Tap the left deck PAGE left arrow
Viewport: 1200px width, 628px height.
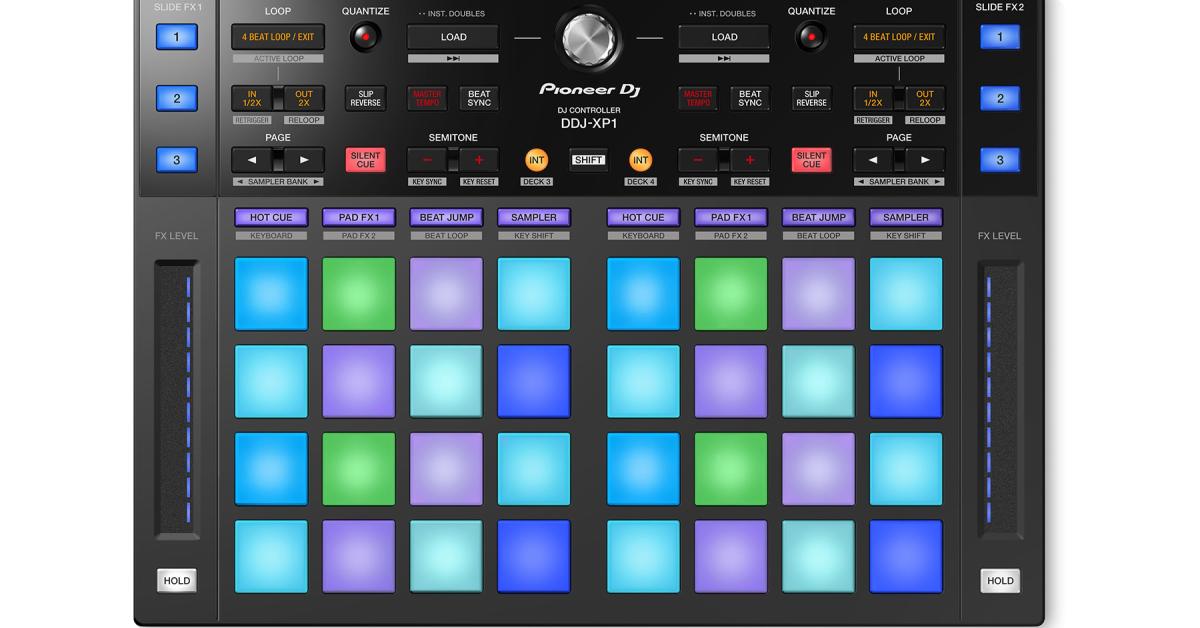coord(252,159)
